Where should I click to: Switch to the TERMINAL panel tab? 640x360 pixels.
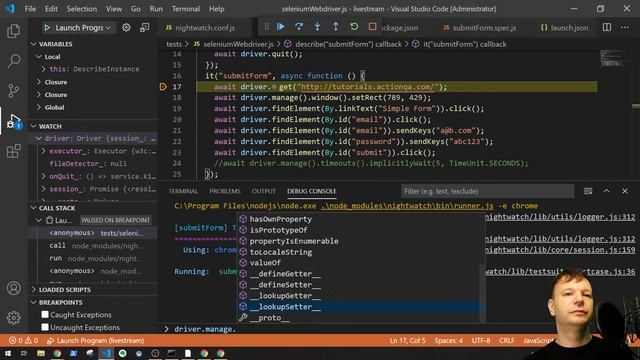[x=183, y=191]
